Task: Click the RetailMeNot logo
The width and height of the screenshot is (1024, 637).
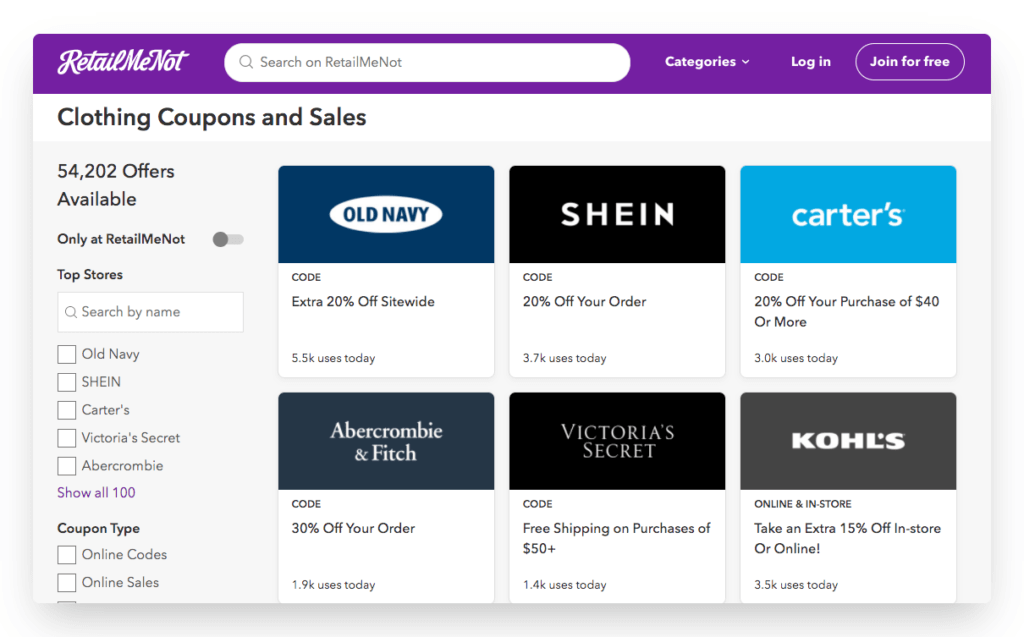Action: coord(123,62)
